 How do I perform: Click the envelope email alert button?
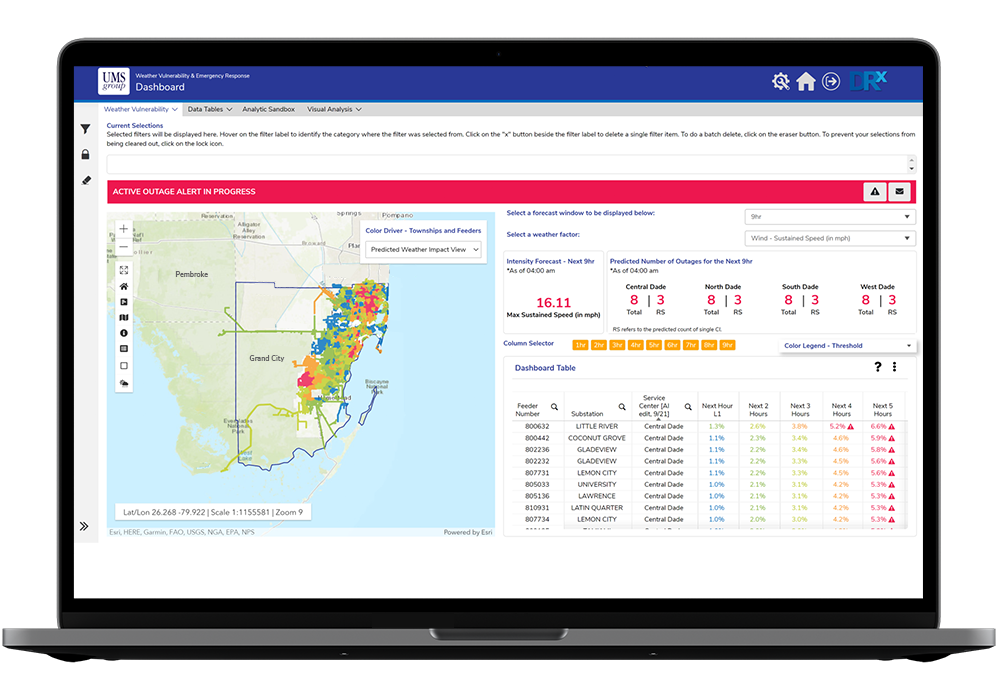(x=898, y=191)
